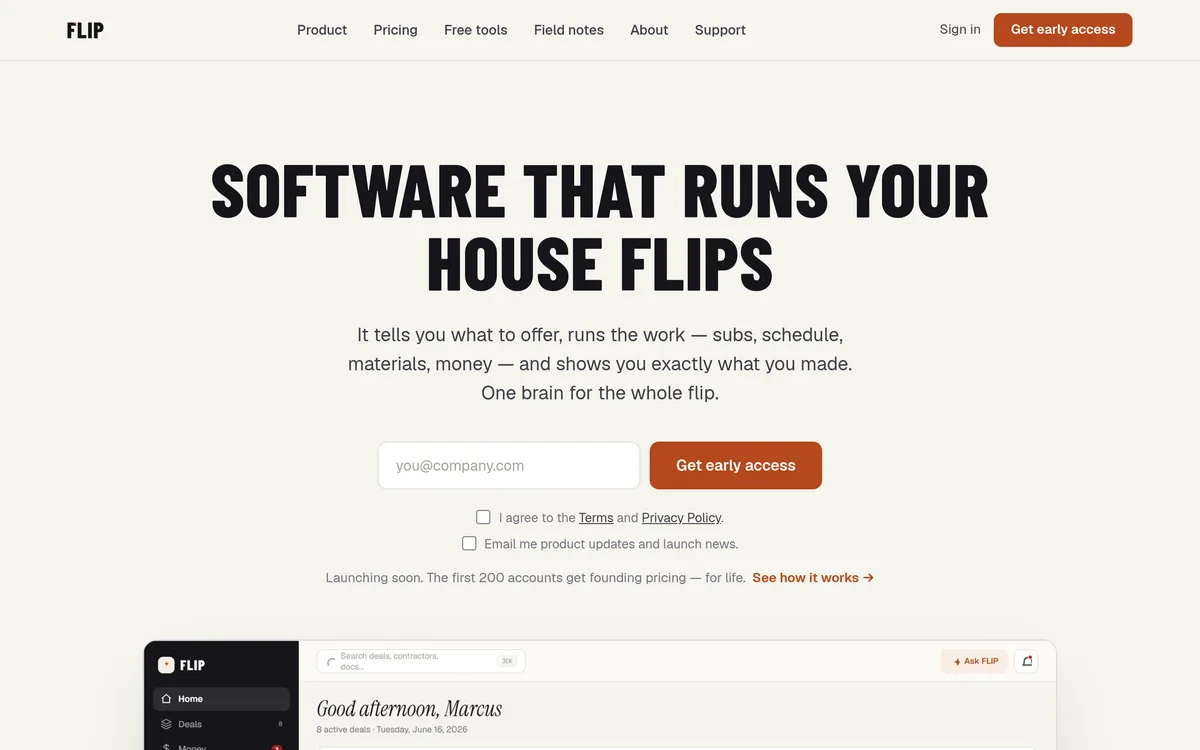
Task: Check the agree to Terms checkbox
Action: pyautogui.click(x=483, y=517)
